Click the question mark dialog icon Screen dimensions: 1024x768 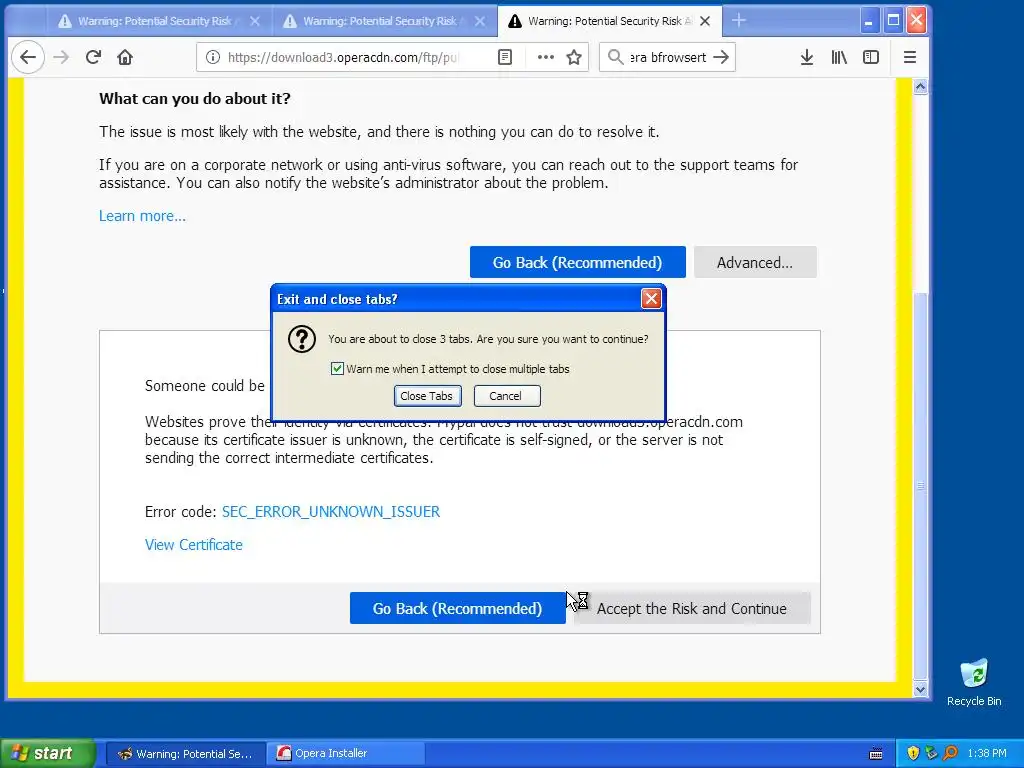302,339
